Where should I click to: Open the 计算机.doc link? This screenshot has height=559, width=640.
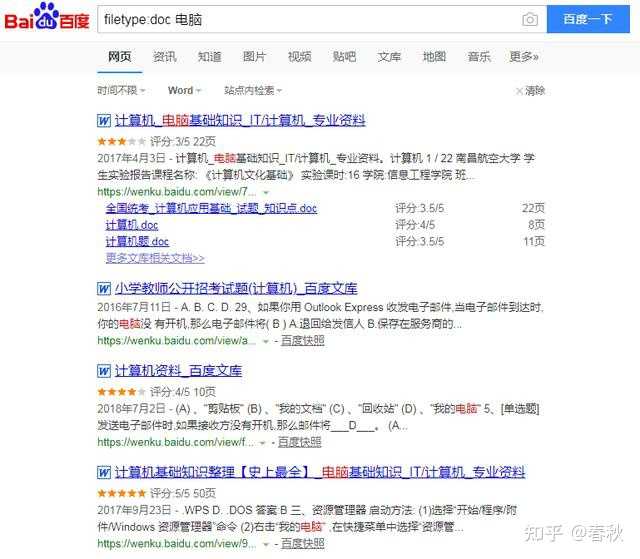pos(132,225)
